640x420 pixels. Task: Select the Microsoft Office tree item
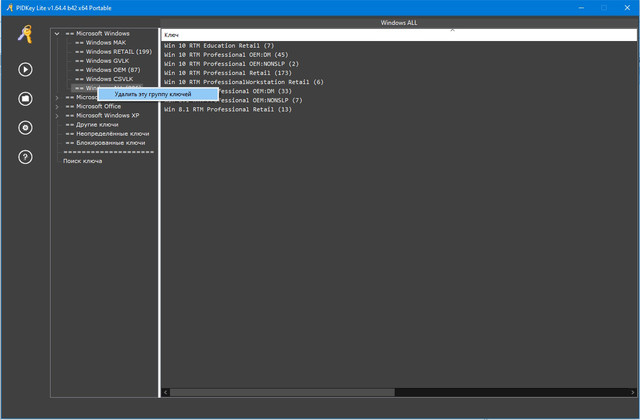tap(93, 106)
